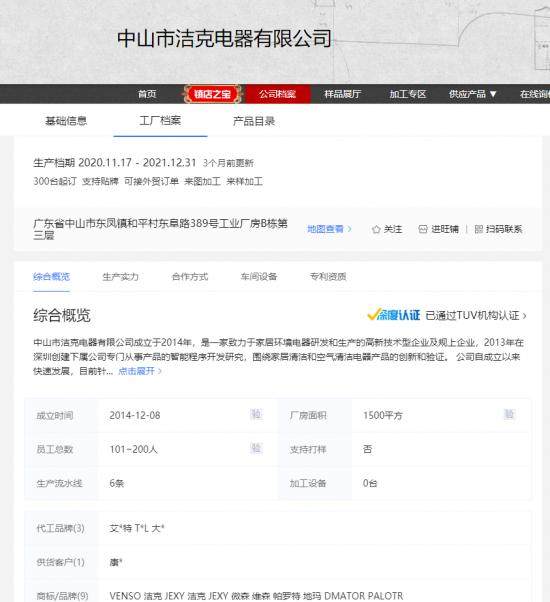Open the 镇店之宝 badge in the navigation bar
This screenshot has width=550, height=602.
pyautogui.click(x=212, y=94)
